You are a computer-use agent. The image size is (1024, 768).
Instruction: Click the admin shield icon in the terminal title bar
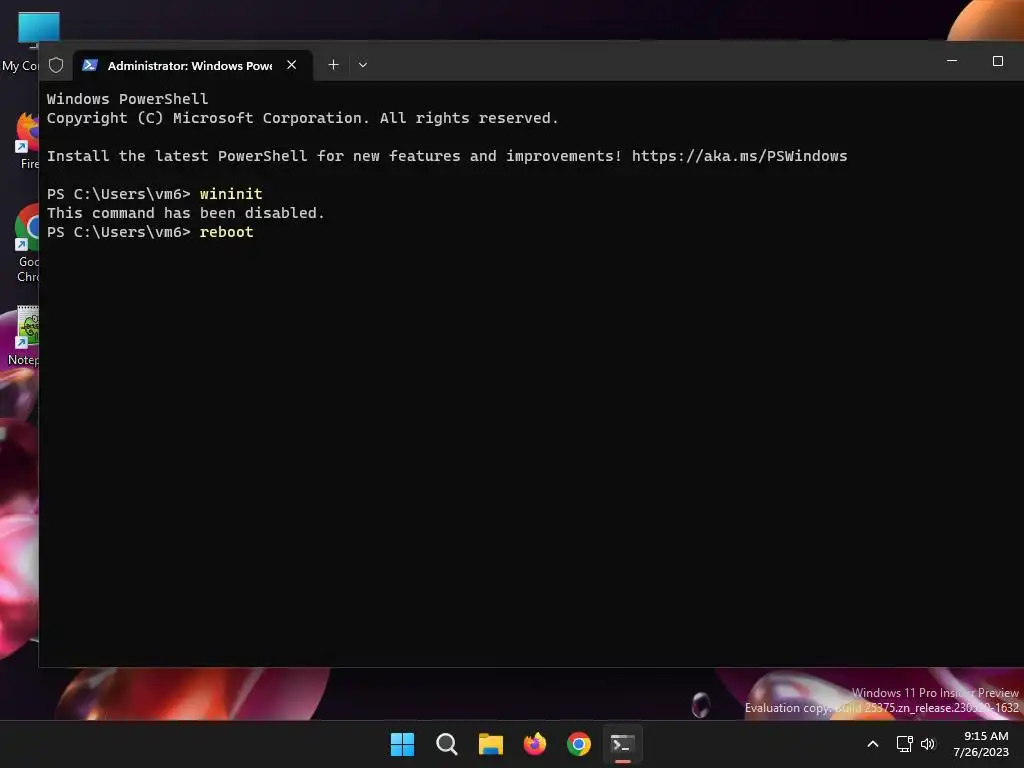click(x=56, y=65)
